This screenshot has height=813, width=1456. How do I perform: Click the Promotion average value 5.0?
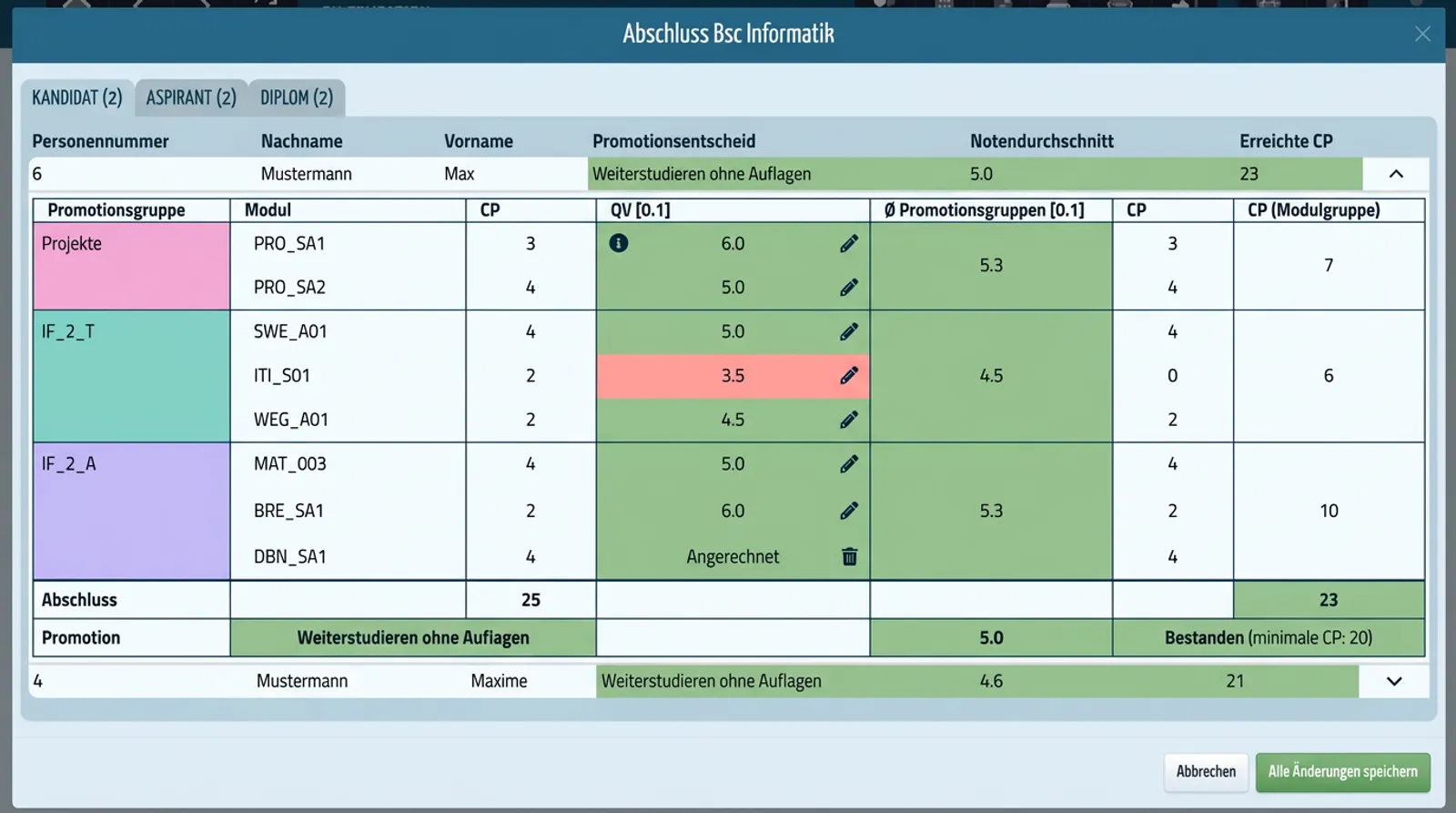(991, 638)
